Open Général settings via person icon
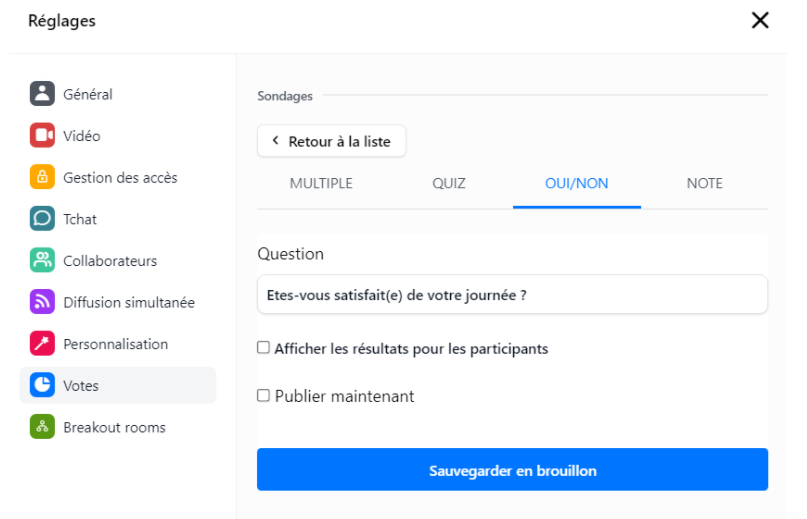This screenshot has width=807, height=519. coord(42,94)
